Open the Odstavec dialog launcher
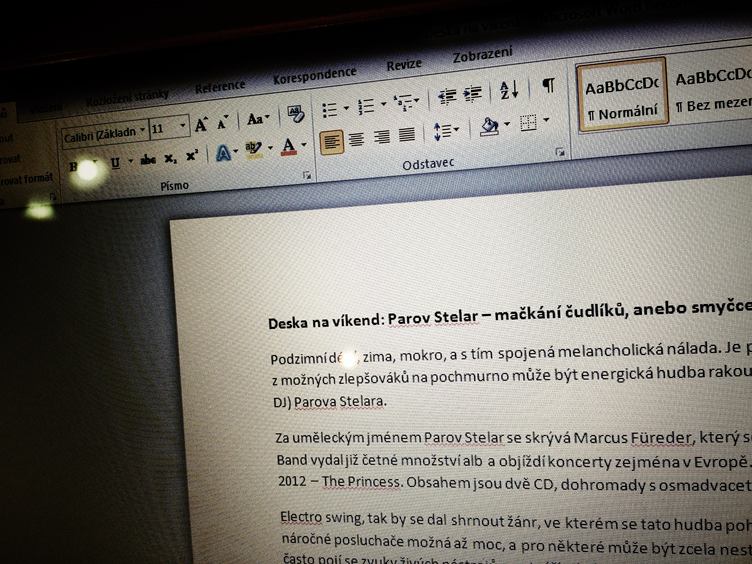 pyautogui.click(x=560, y=153)
